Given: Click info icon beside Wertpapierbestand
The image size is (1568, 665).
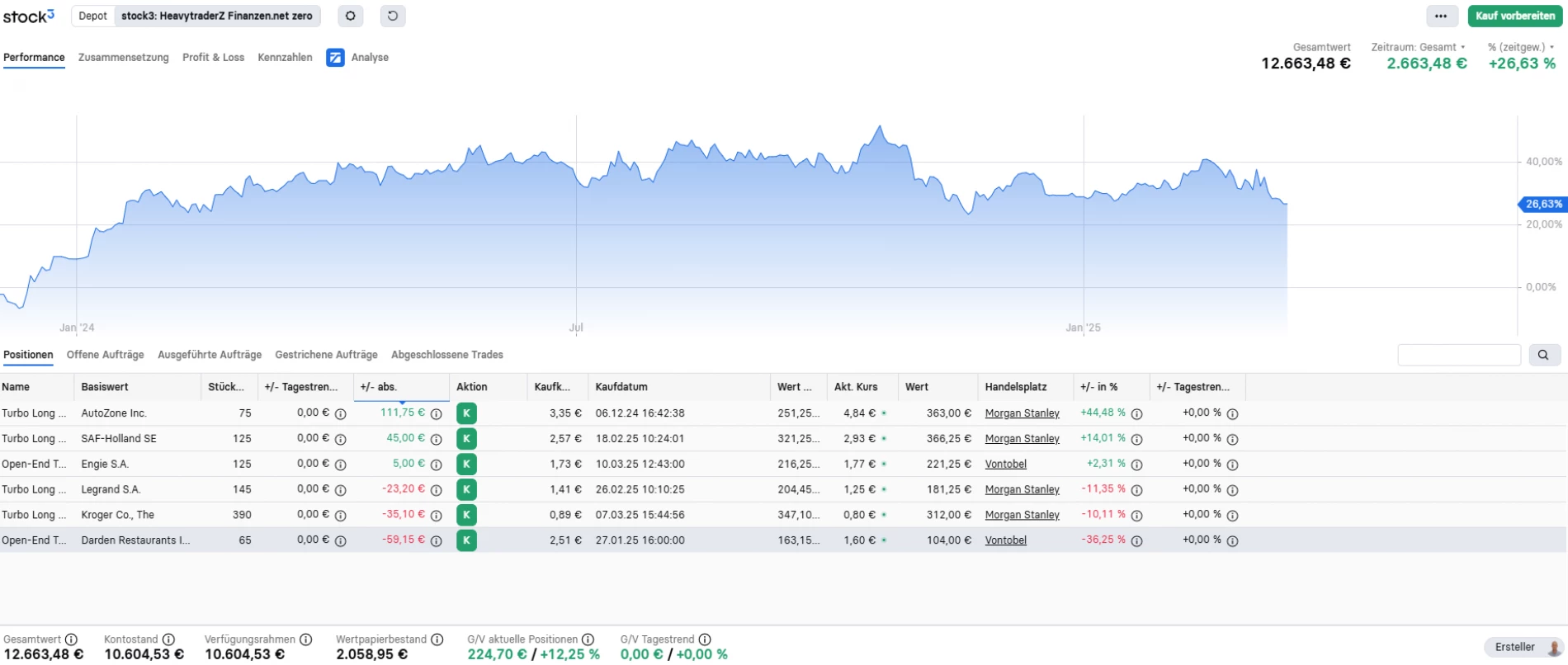Looking at the screenshot, I should (x=437, y=639).
